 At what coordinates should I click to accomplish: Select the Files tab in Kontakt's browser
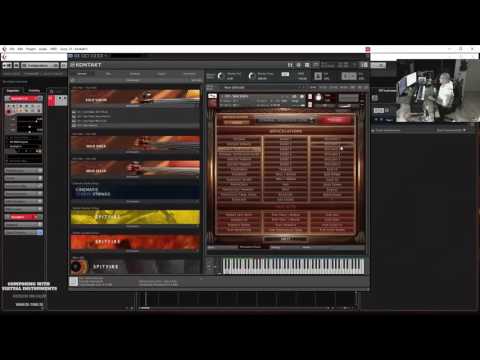[x=108, y=74]
